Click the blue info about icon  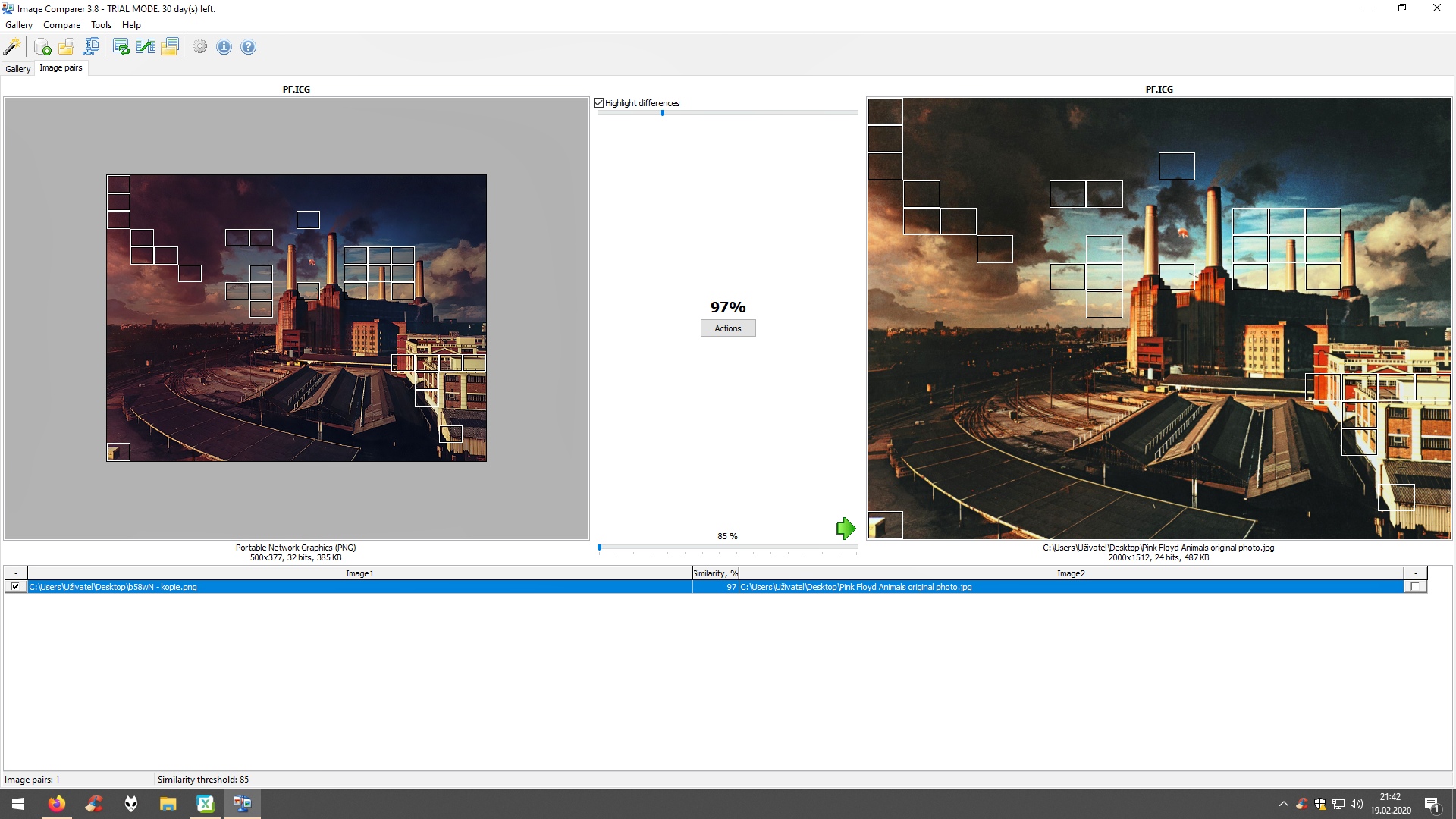click(224, 47)
